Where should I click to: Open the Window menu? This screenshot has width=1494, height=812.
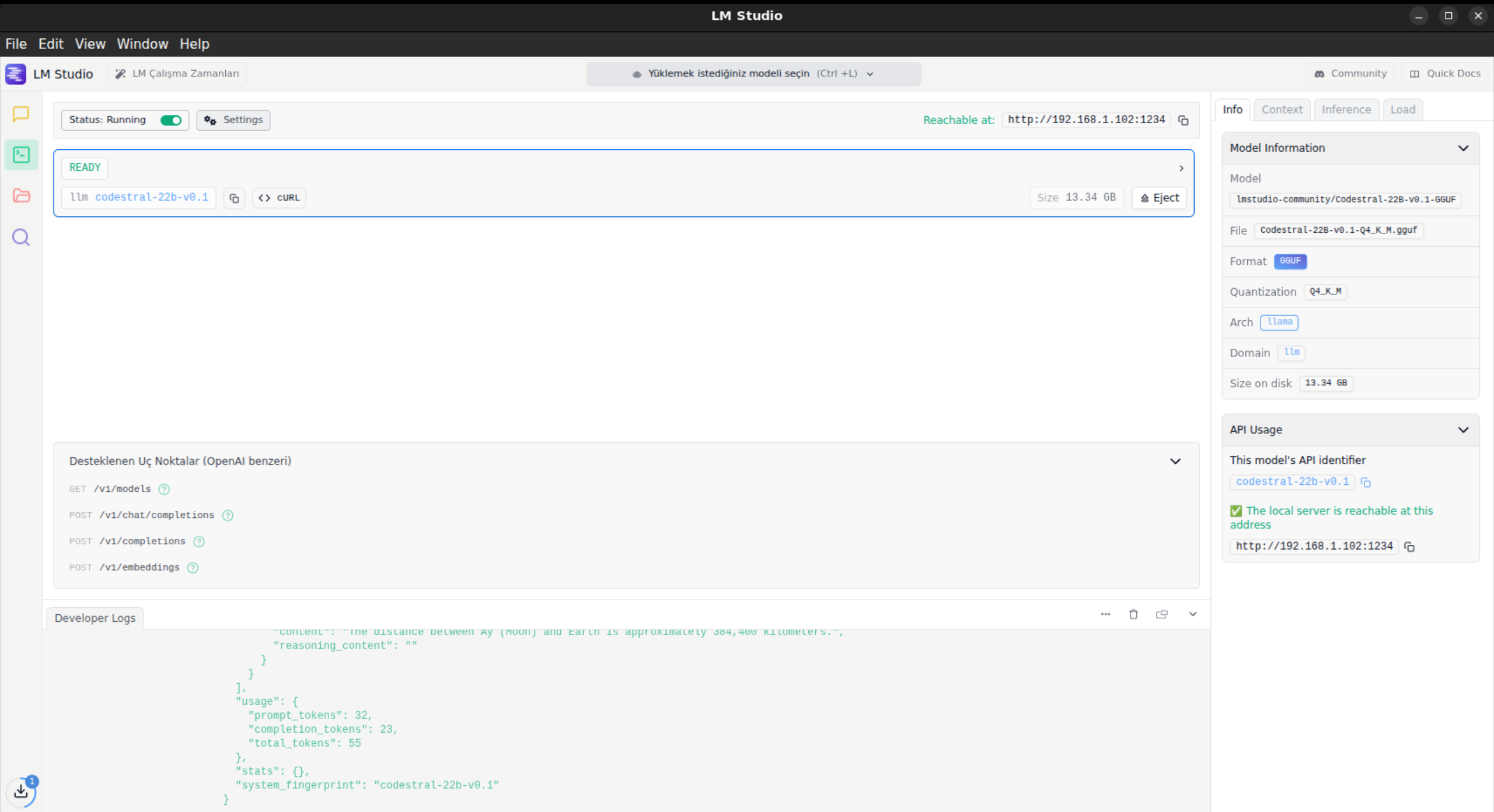(142, 44)
